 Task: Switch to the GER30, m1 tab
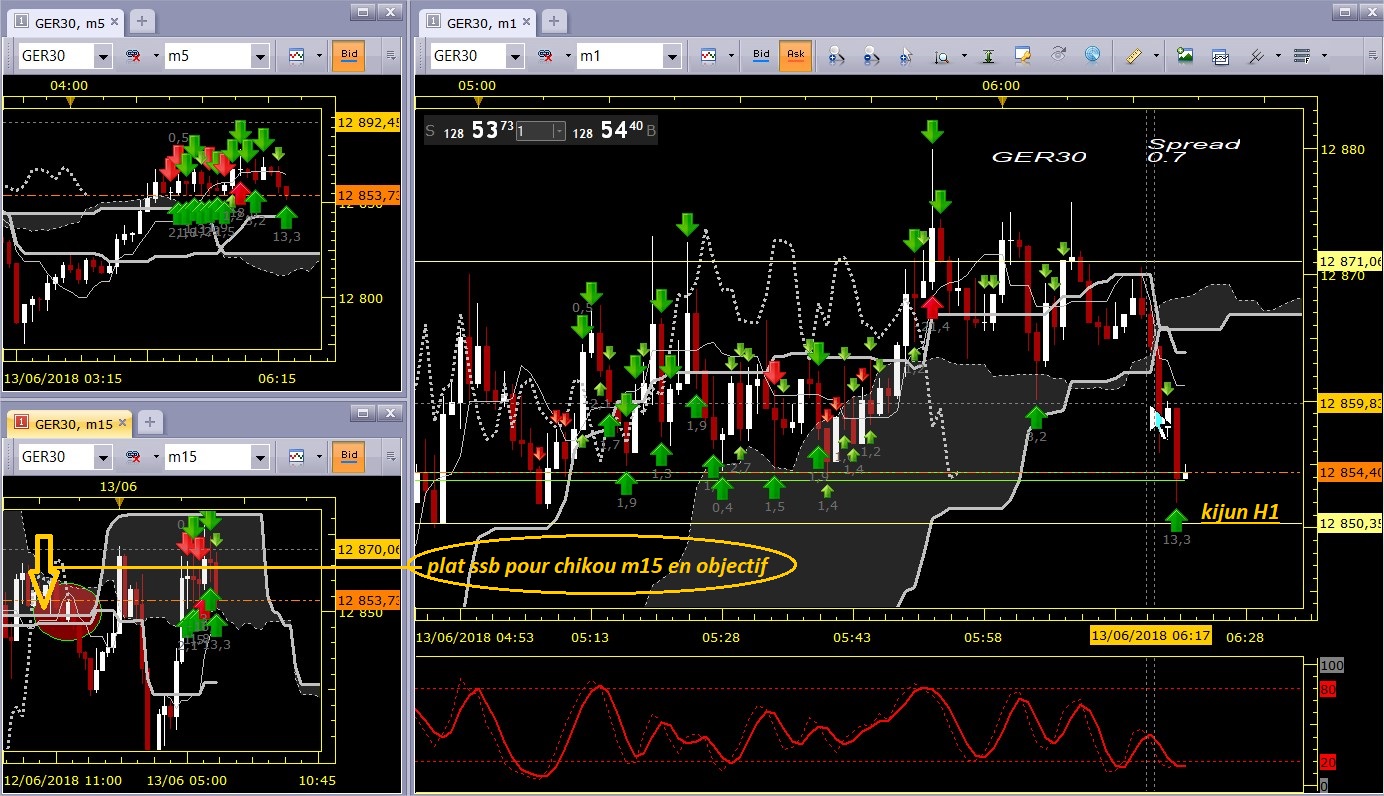point(478,21)
